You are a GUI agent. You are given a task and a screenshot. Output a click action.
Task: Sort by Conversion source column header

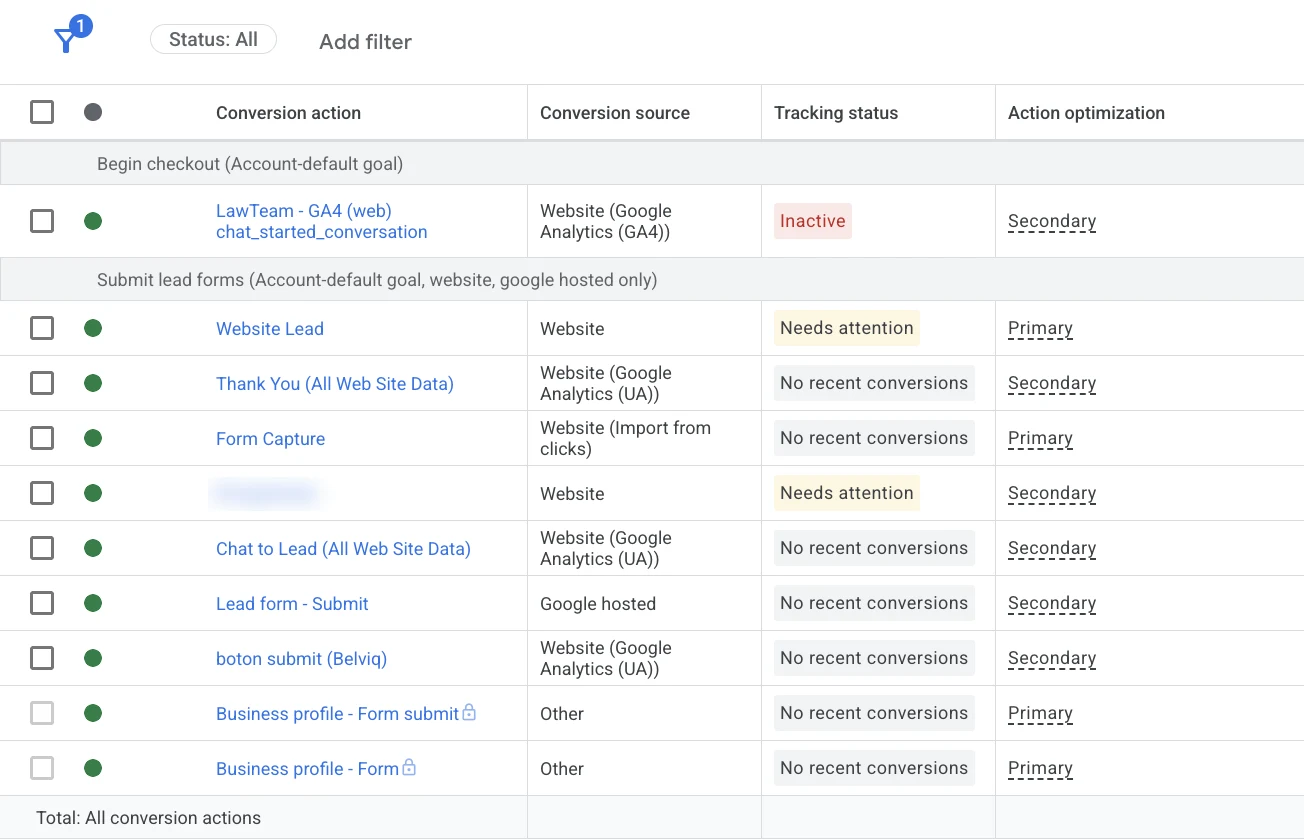click(615, 113)
